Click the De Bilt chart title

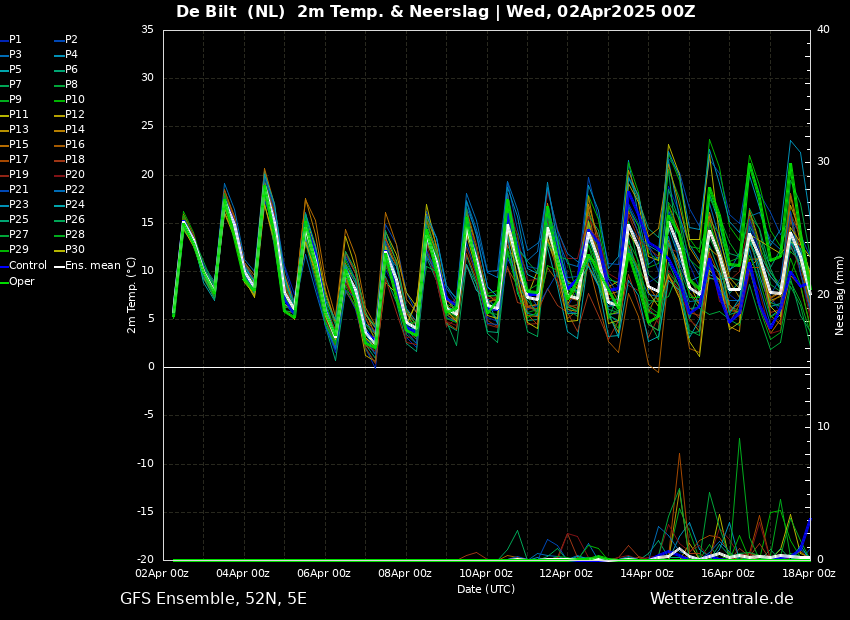coord(435,11)
